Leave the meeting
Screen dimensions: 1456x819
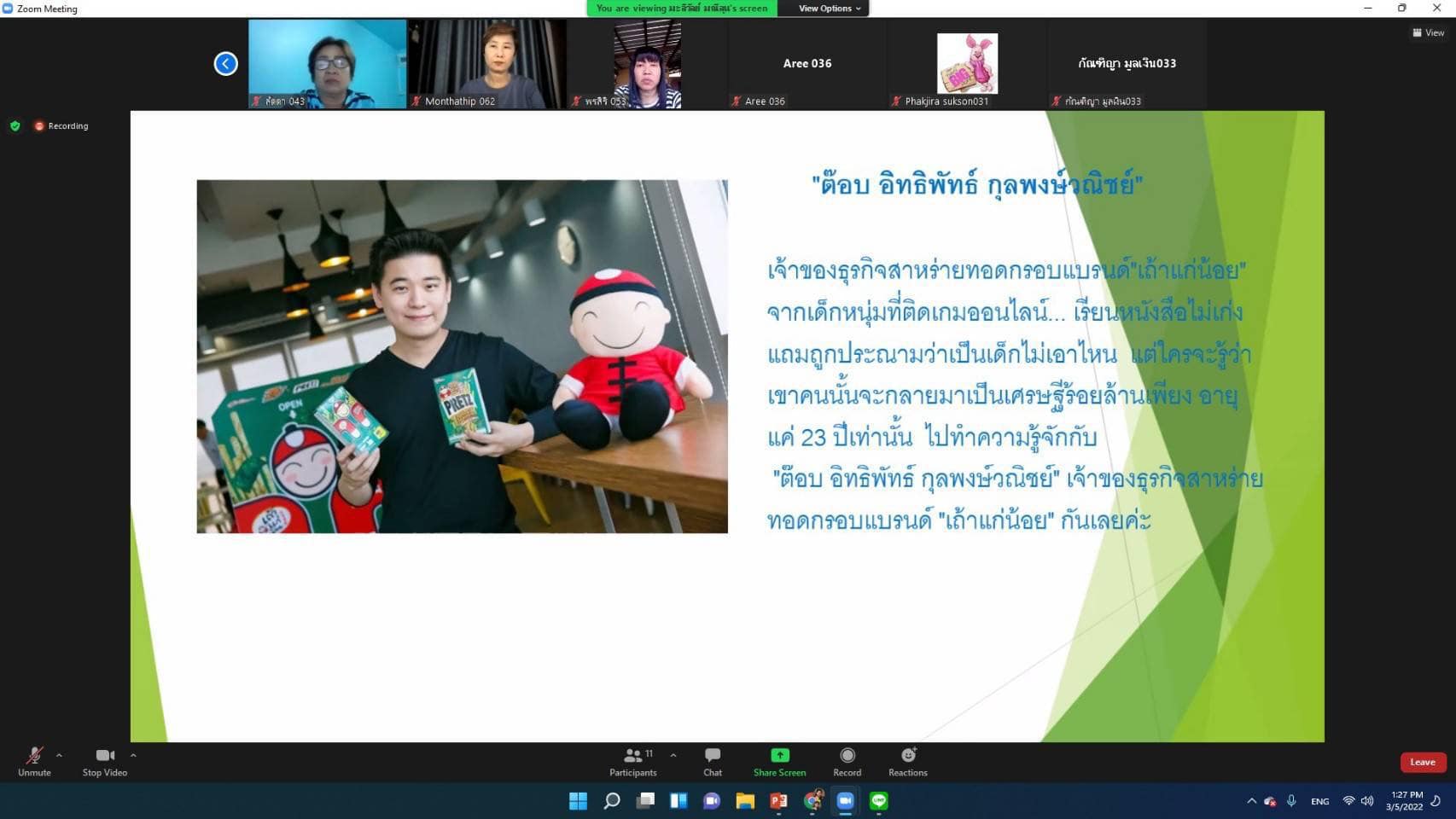click(x=1422, y=762)
